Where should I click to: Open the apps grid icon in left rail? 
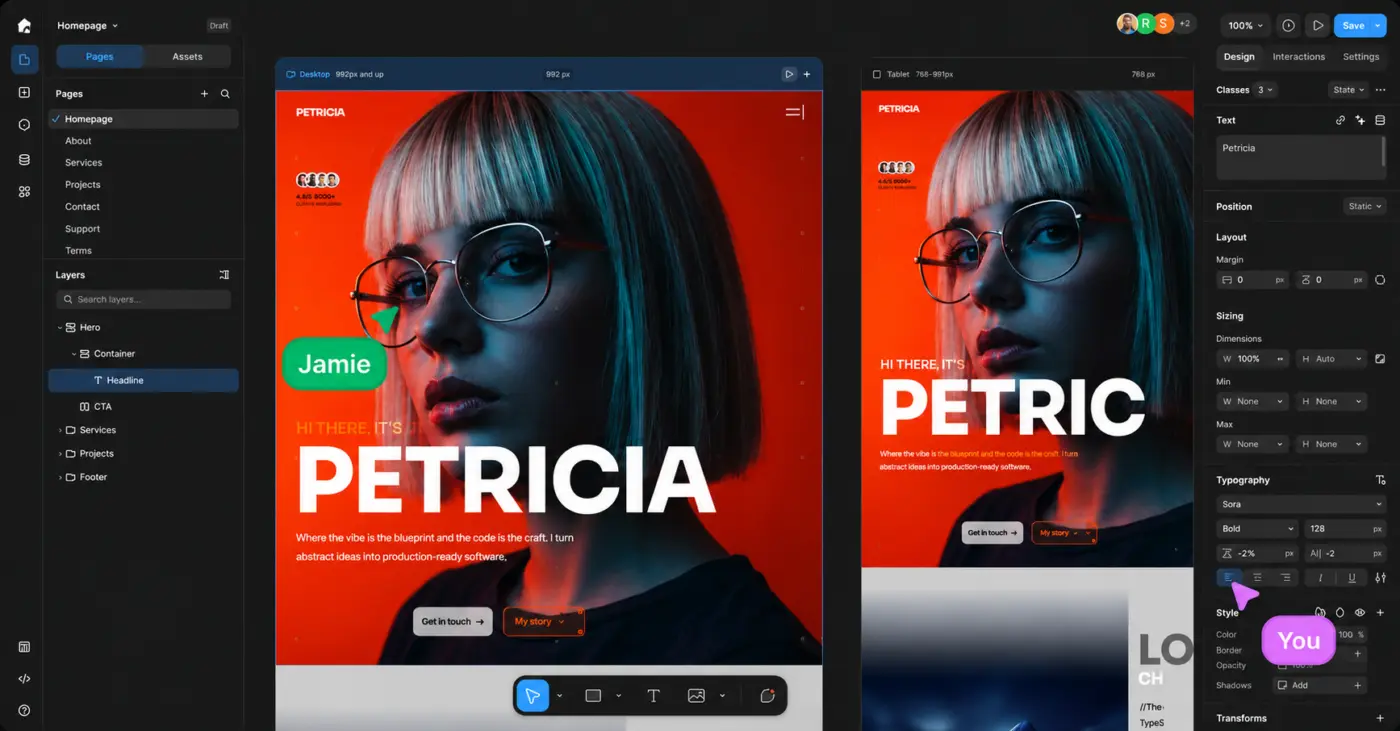[x=24, y=191]
